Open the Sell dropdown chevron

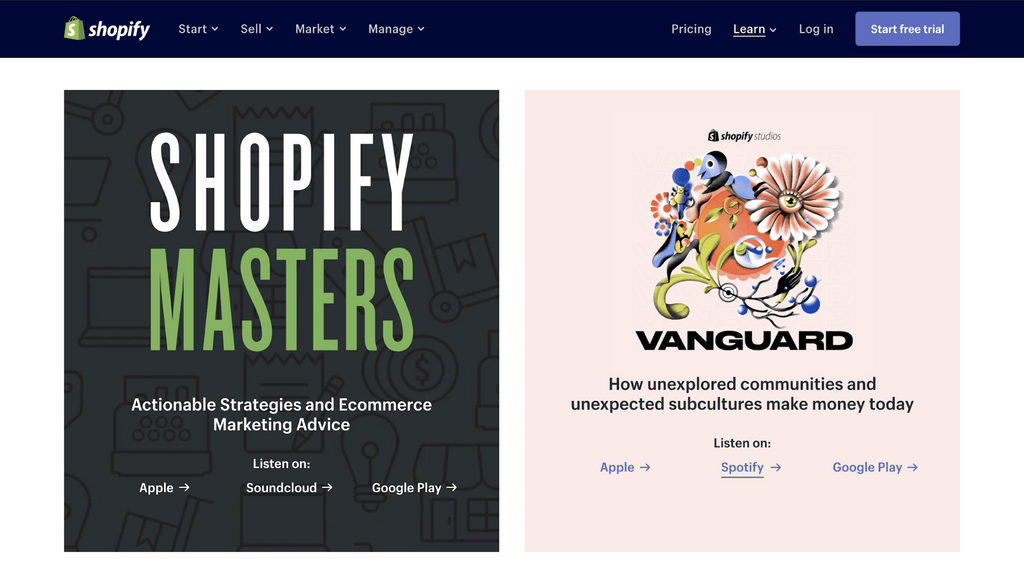tap(270, 29)
